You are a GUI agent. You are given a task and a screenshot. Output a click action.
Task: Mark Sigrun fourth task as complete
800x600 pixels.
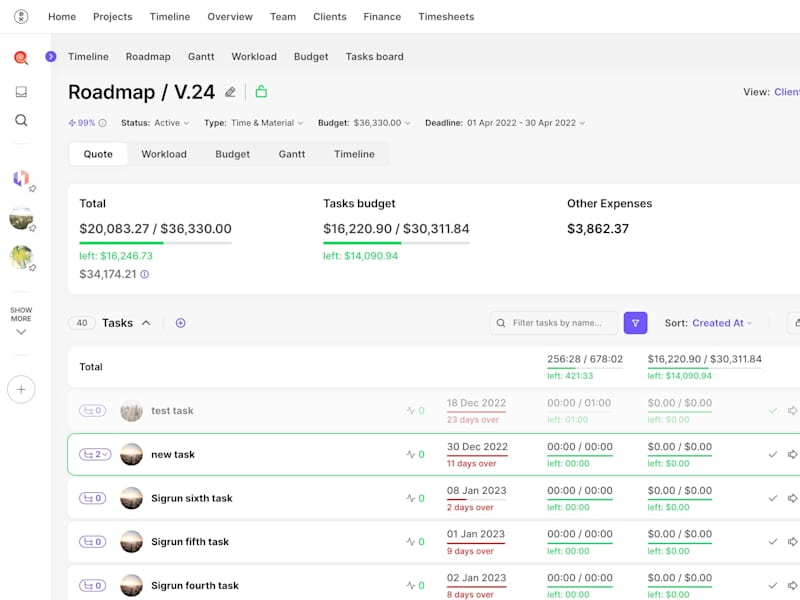coord(773,586)
